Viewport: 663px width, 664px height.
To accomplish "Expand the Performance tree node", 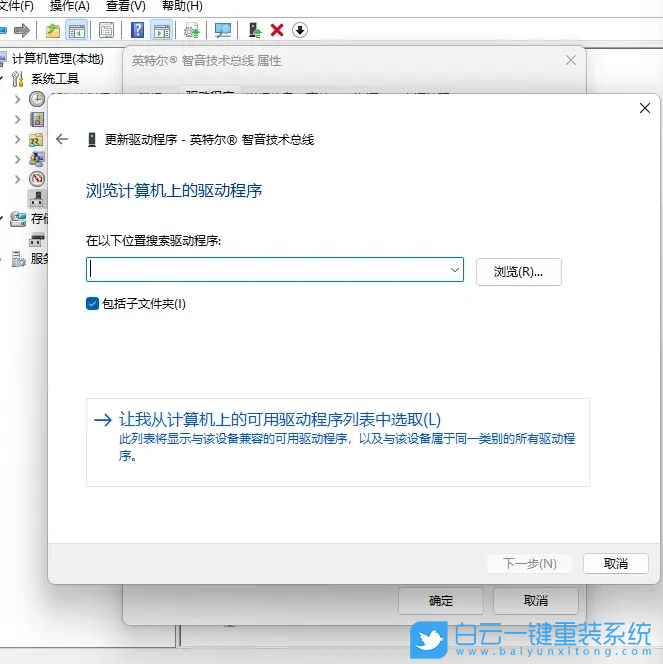I will 17,179.
